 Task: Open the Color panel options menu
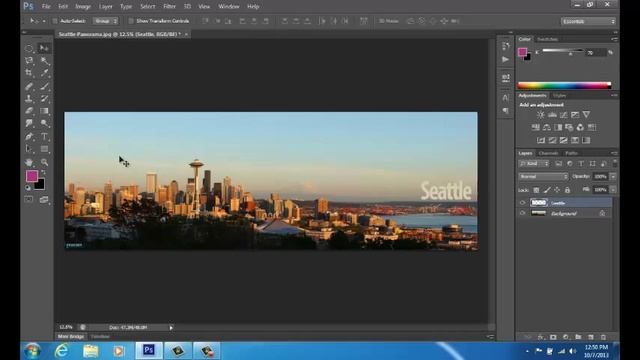pyautogui.click(x=614, y=39)
